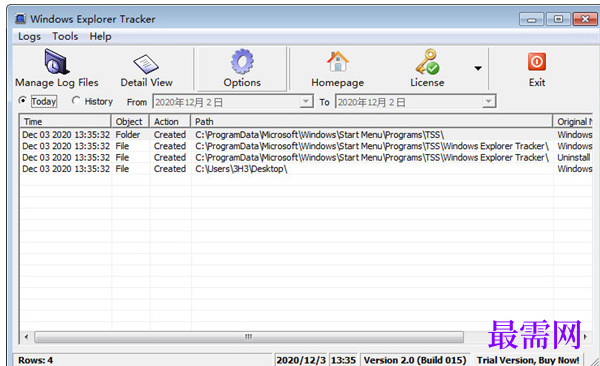This screenshot has height=366, width=600.
Task: Go to the Homepage
Action: [x=338, y=69]
